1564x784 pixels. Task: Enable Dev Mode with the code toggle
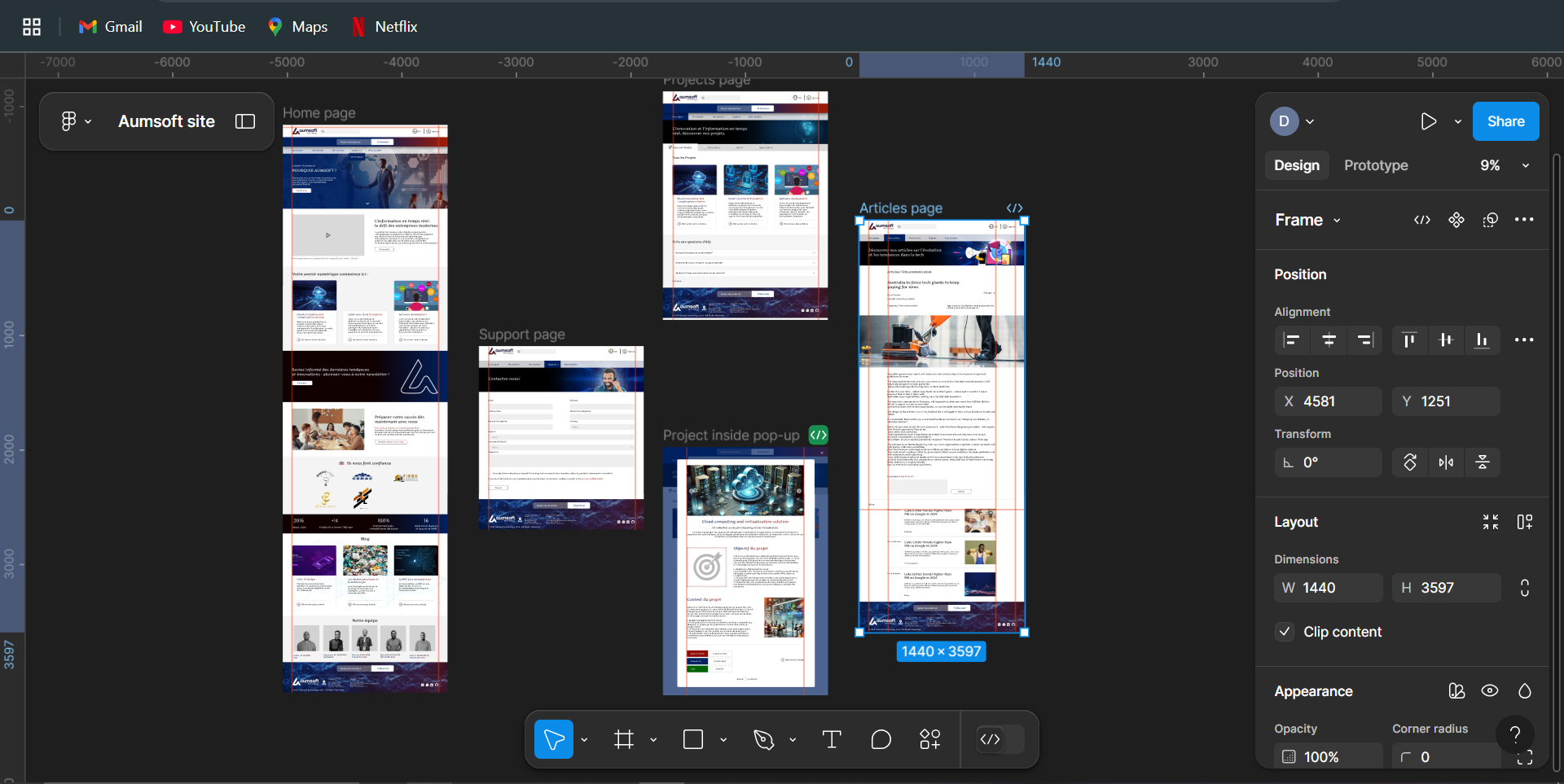pos(999,739)
